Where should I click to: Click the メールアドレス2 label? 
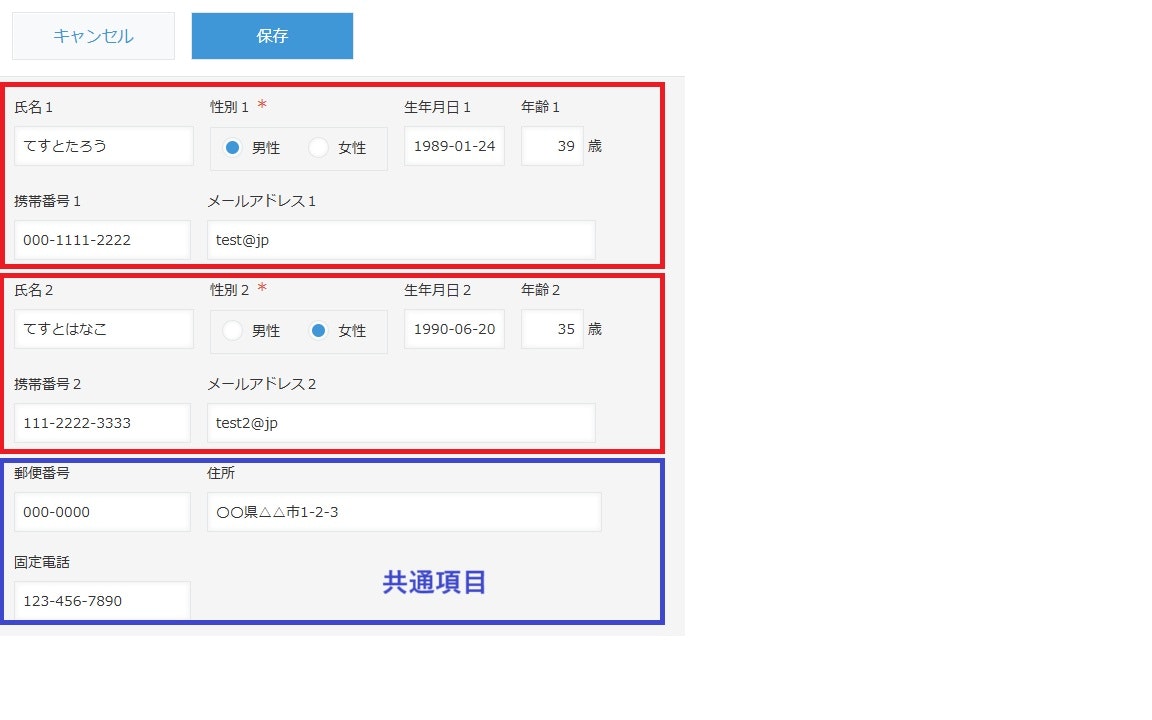(x=262, y=384)
